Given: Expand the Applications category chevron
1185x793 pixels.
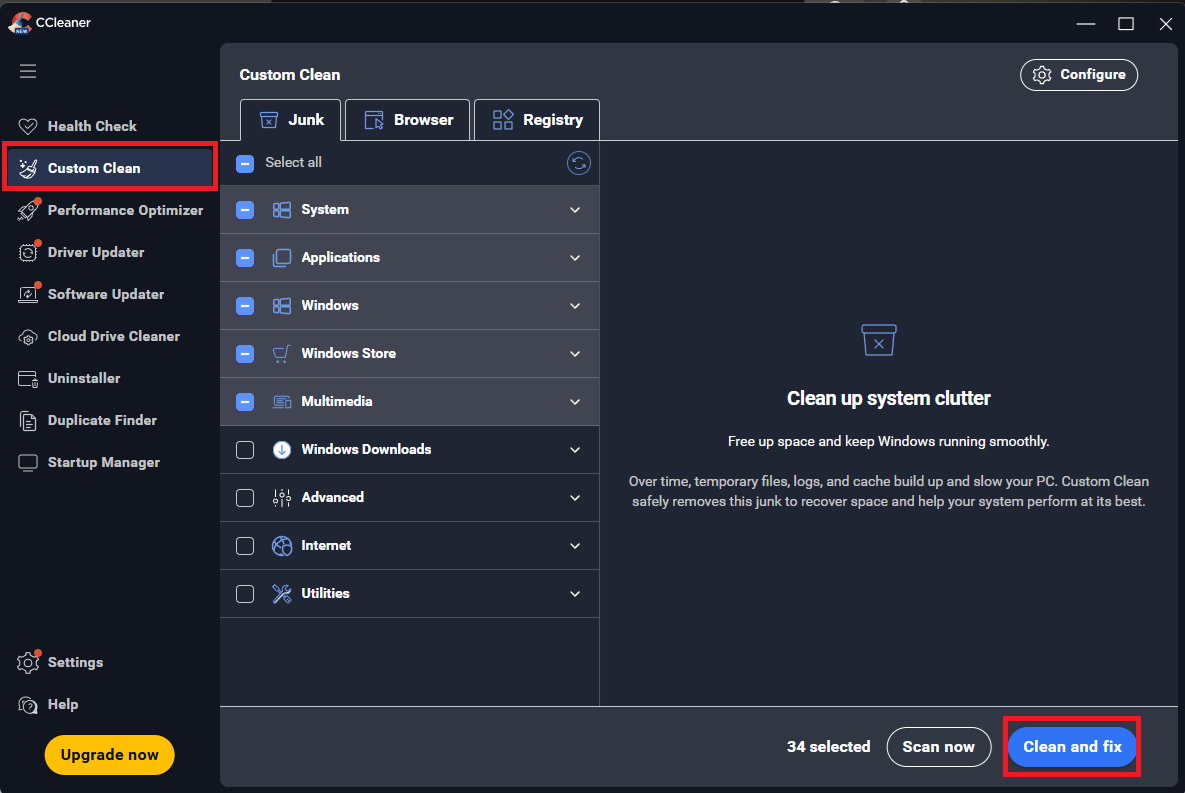Looking at the screenshot, I should [575, 258].
